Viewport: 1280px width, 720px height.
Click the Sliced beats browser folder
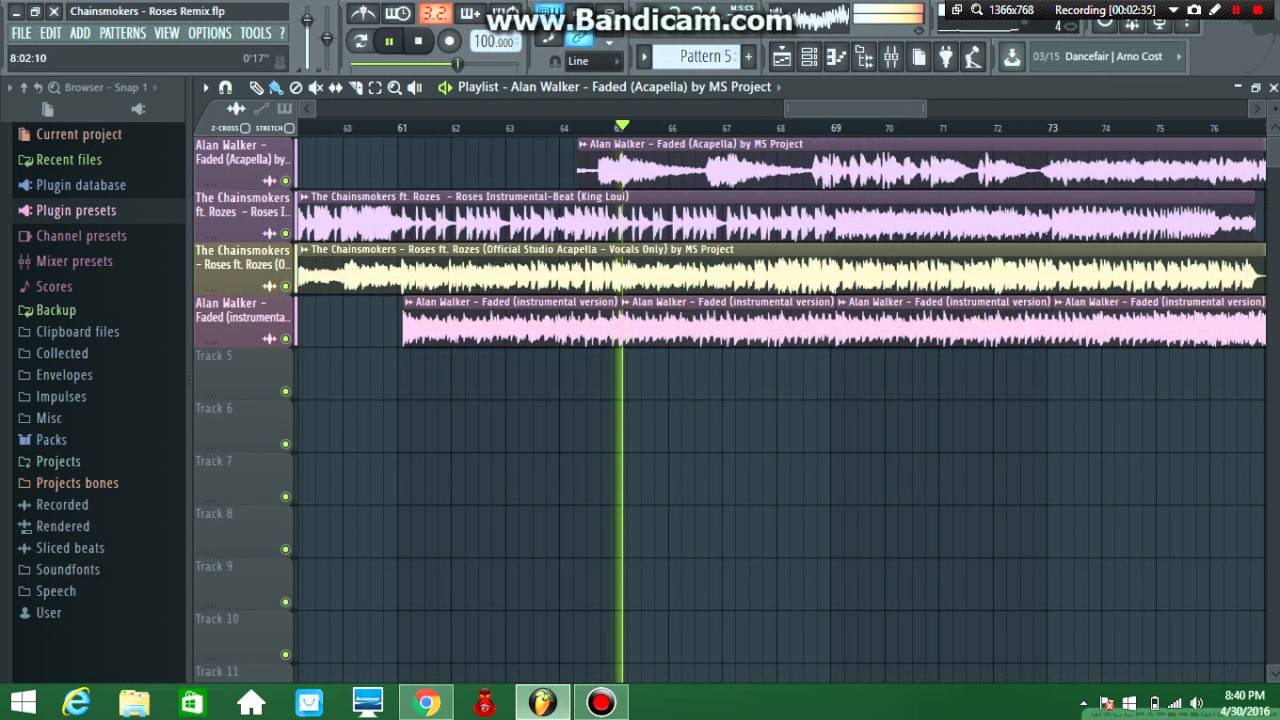point(61,548)
